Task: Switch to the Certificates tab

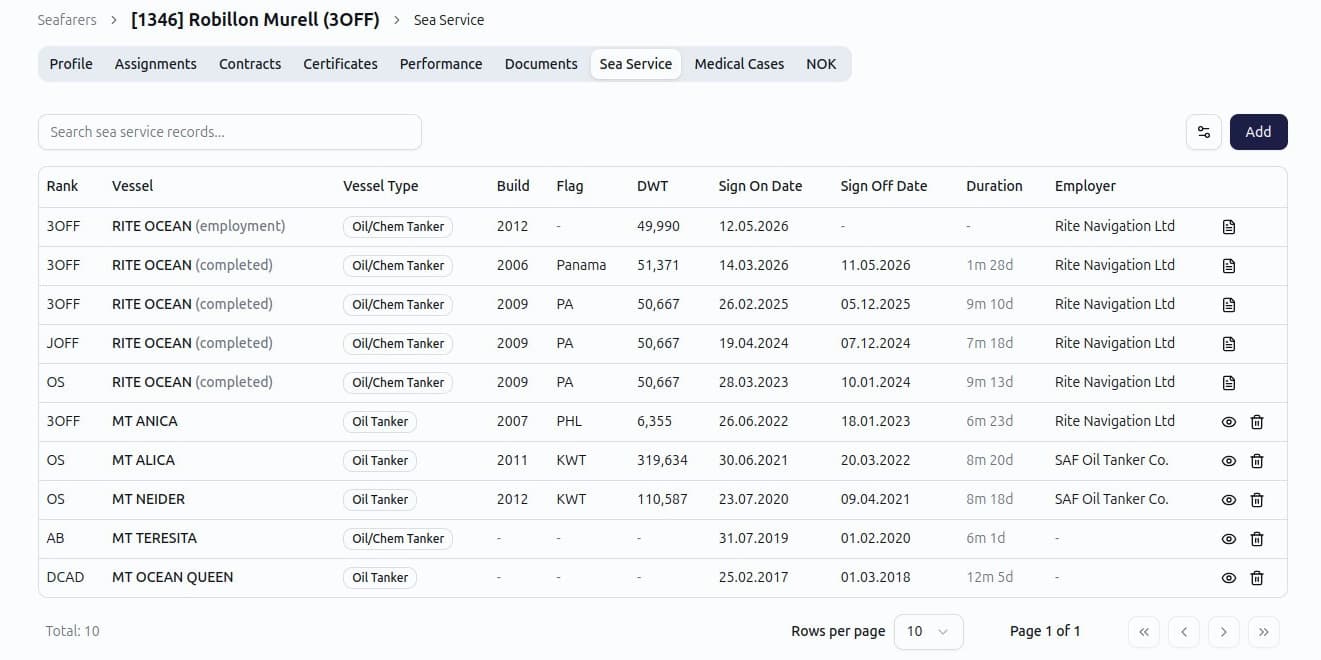Action: tap(341, 64)
